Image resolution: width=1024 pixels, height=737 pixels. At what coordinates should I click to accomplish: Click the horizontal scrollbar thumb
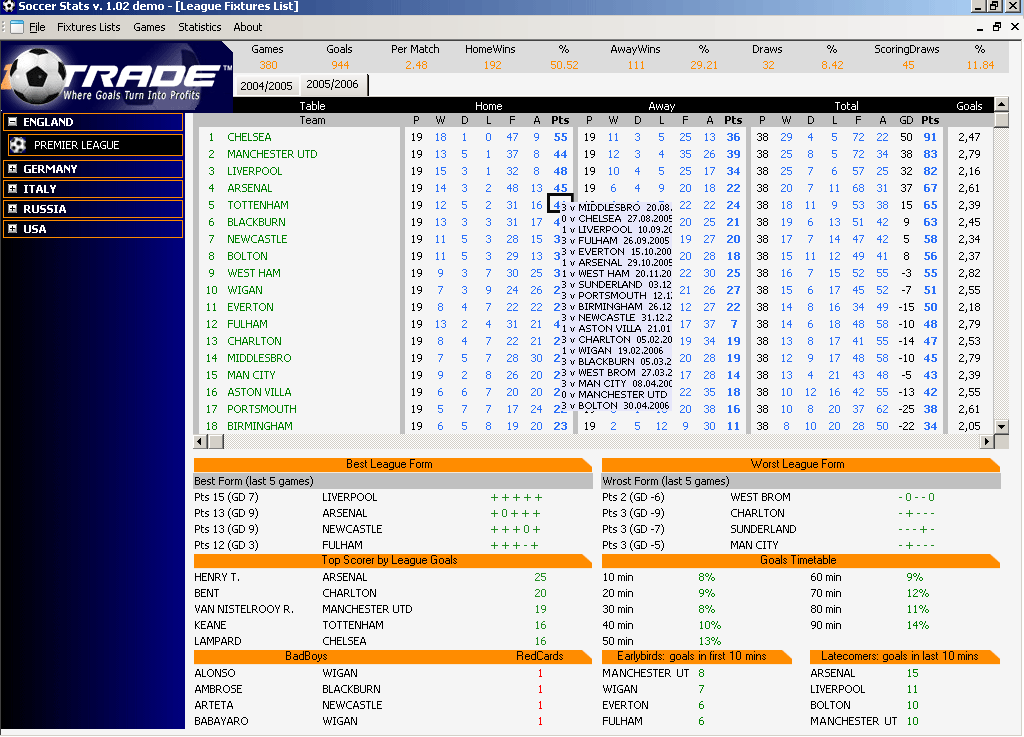[216, 442]
